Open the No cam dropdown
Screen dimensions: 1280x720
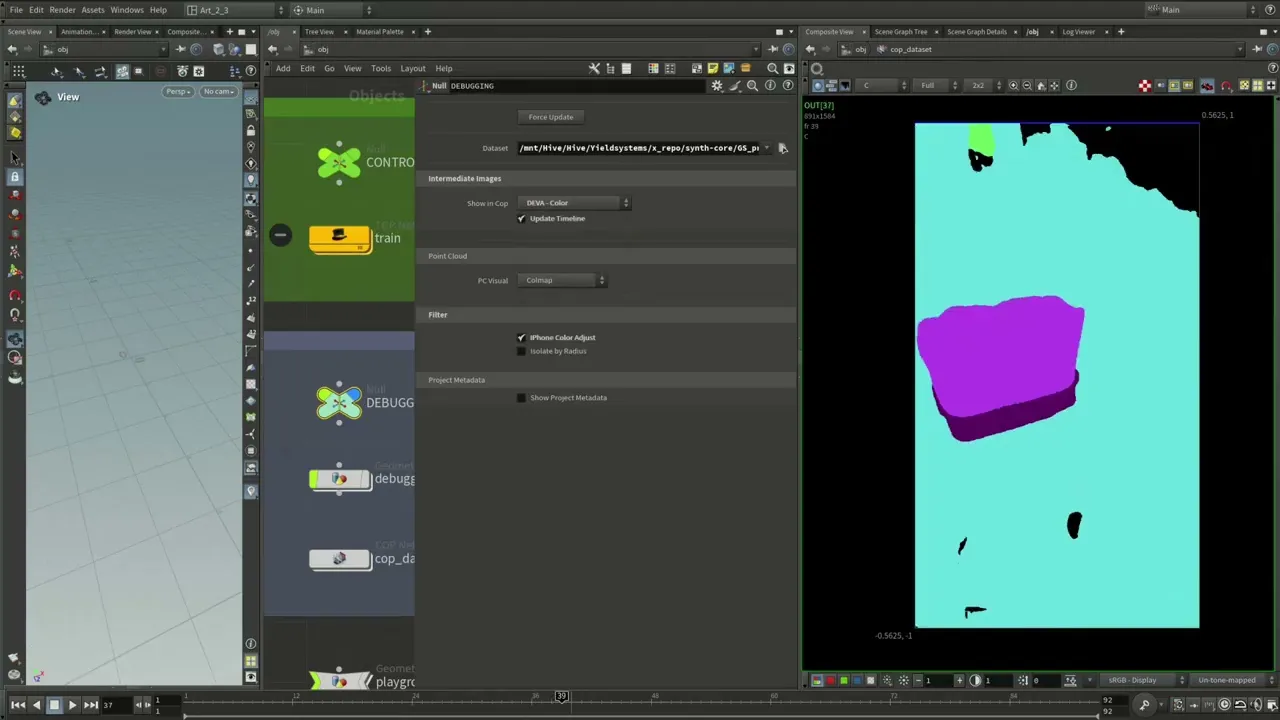coord(218,92)
